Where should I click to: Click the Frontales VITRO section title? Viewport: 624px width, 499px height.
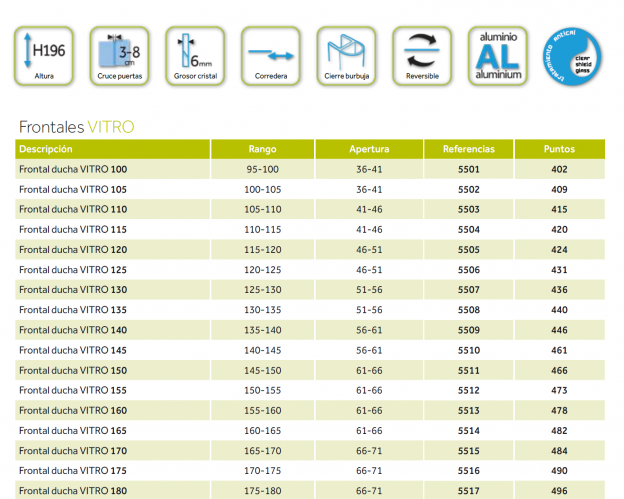click(76, 127)
